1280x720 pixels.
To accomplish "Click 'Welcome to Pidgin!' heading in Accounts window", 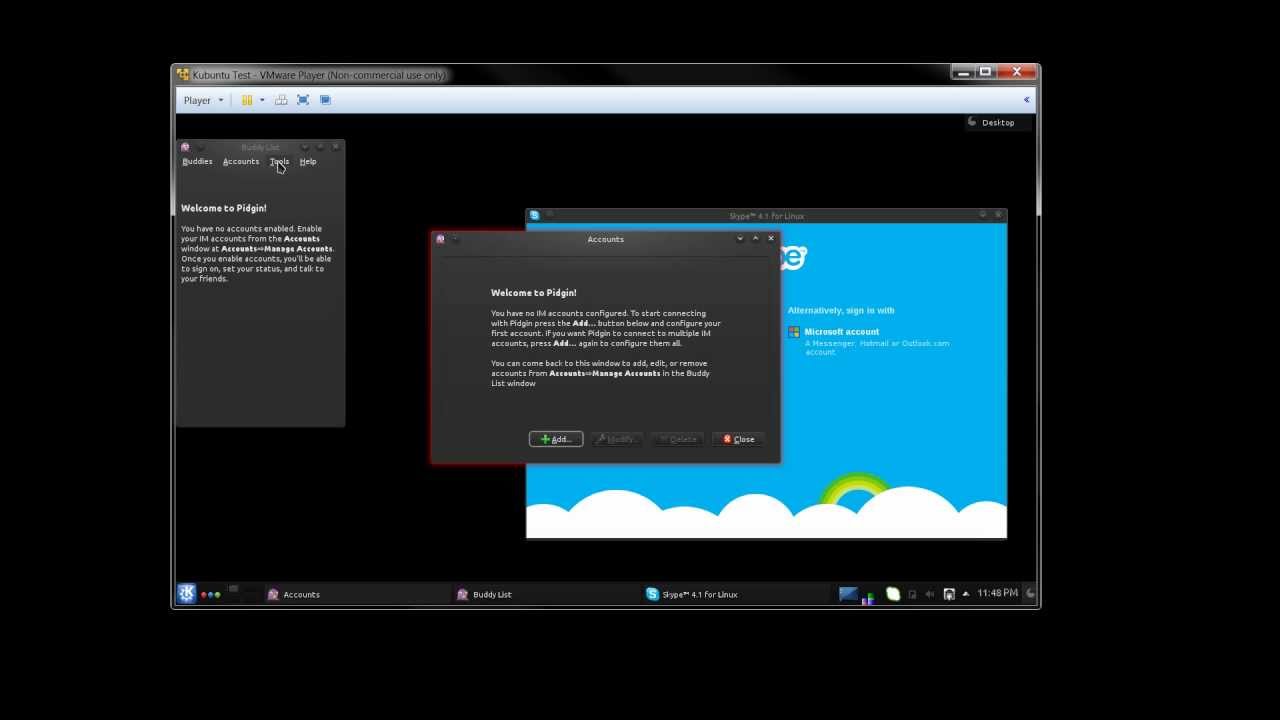I will point(534,293).
